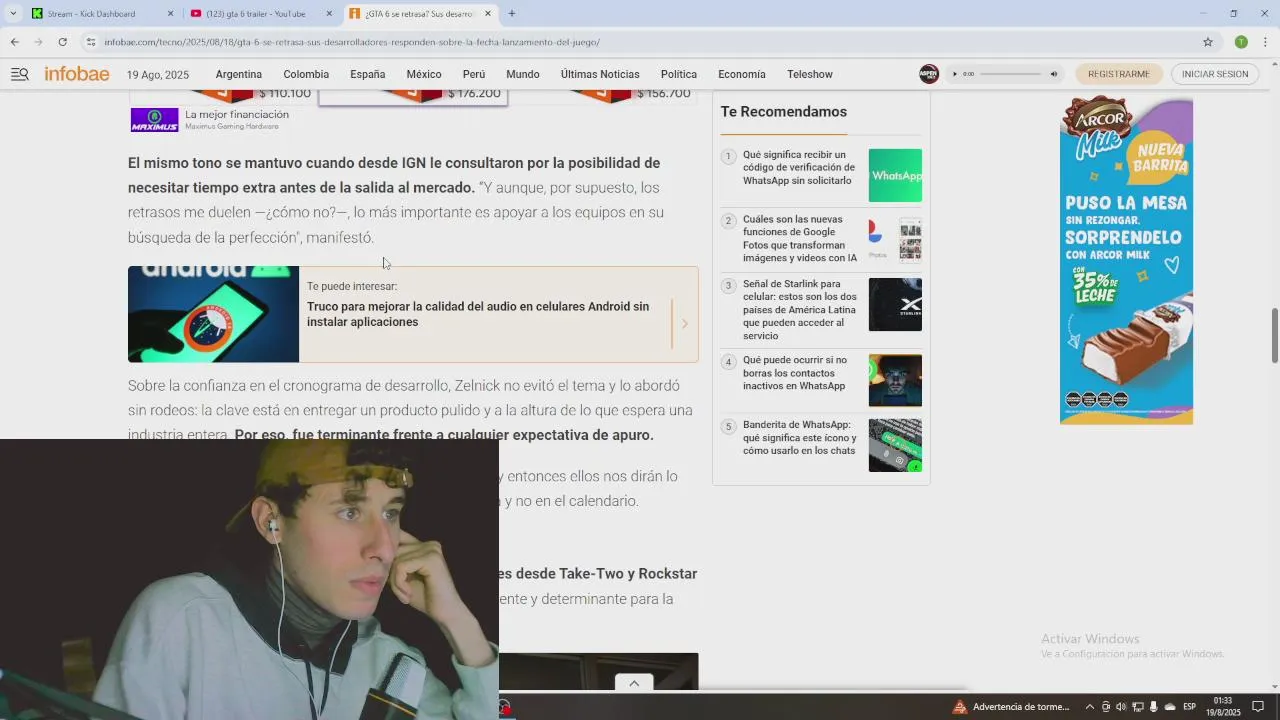The width and height of the screenshot is (1280, 720).
Task: Click the chevron arrow on Te puede interesar card
Action: coord(685,323)
